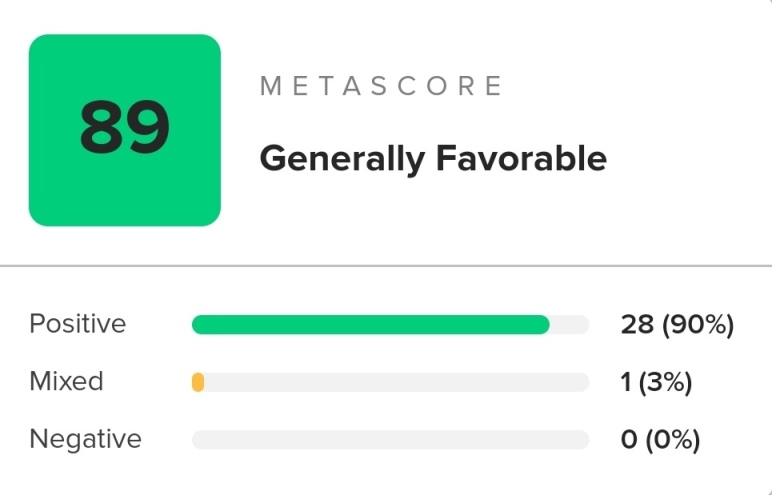Click the orange filled segment of Mixed bar
Image resolution: width=772 pixels, height=495 pixels.
(x=198, y=382)
